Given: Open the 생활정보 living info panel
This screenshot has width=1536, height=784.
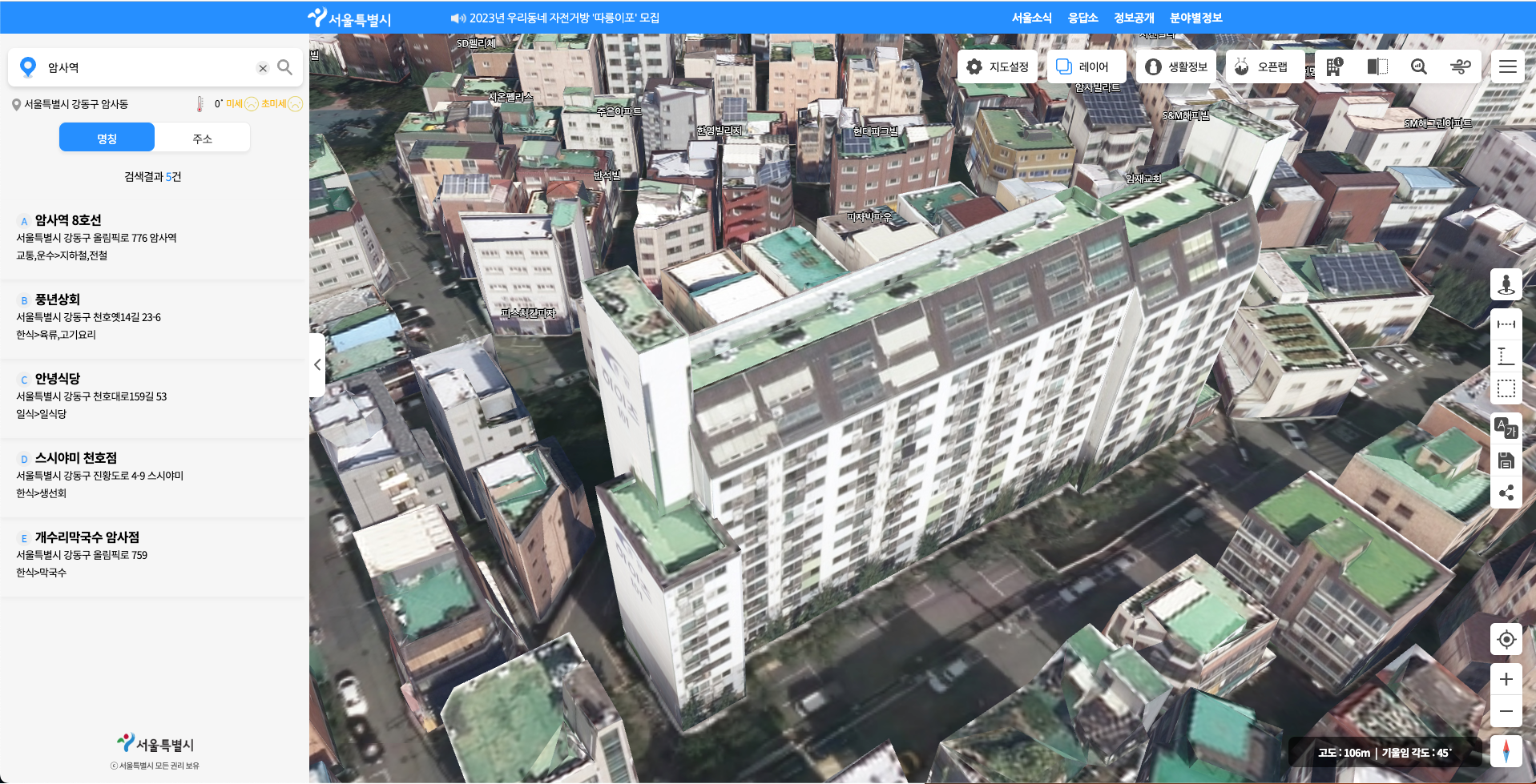Looking at the screenshot, I should (1176, 66).
